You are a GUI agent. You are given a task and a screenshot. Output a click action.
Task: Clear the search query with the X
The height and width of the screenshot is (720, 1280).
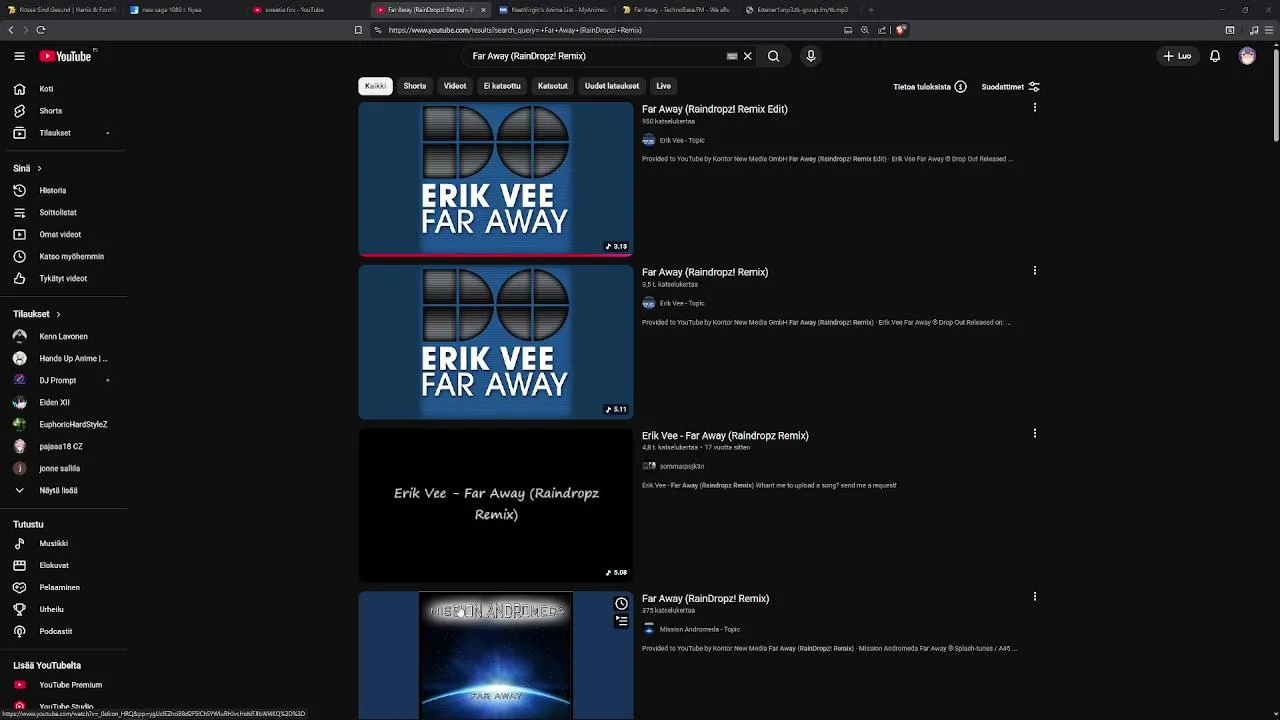pyautogui.click(x=747, y=56)
